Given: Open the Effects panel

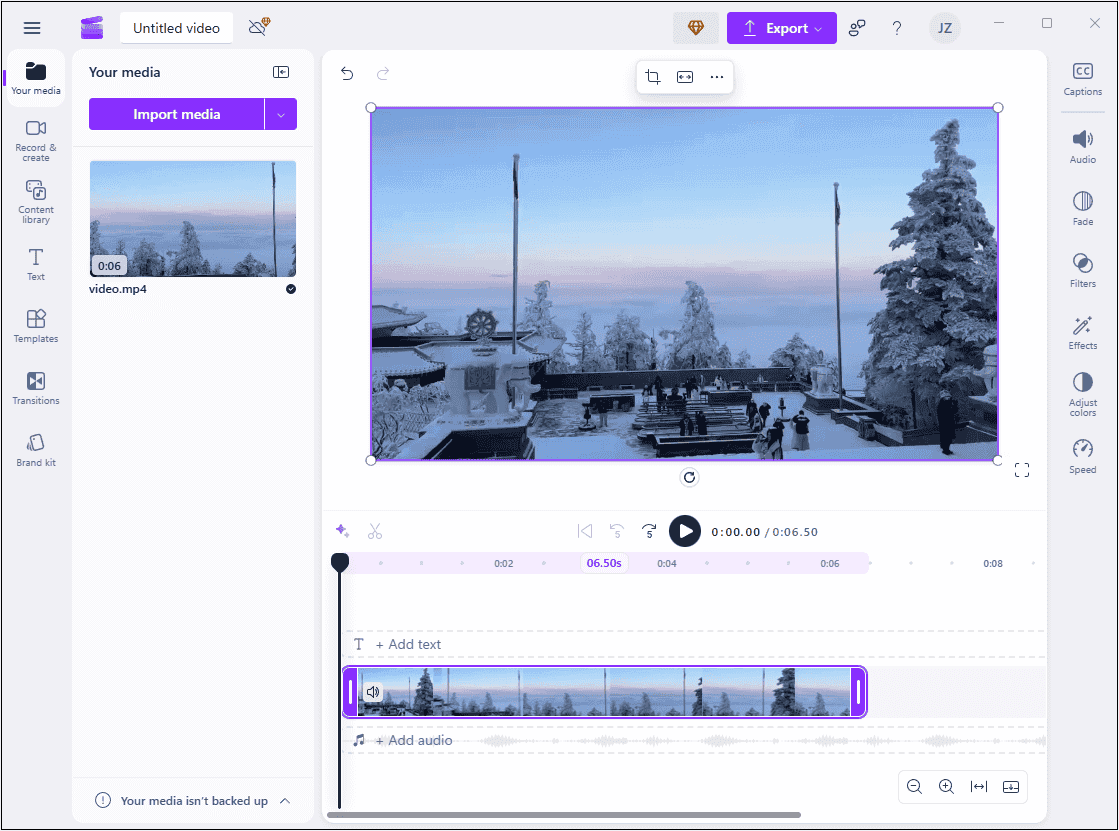Looking at the screenshot, I should pos(1082,330).
